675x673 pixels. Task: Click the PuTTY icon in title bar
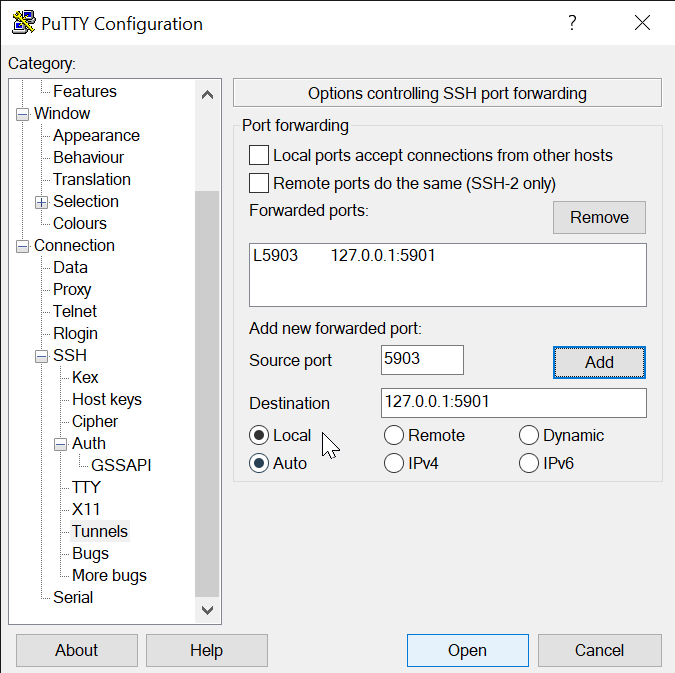pyautogui.click(x=24, y=22)
